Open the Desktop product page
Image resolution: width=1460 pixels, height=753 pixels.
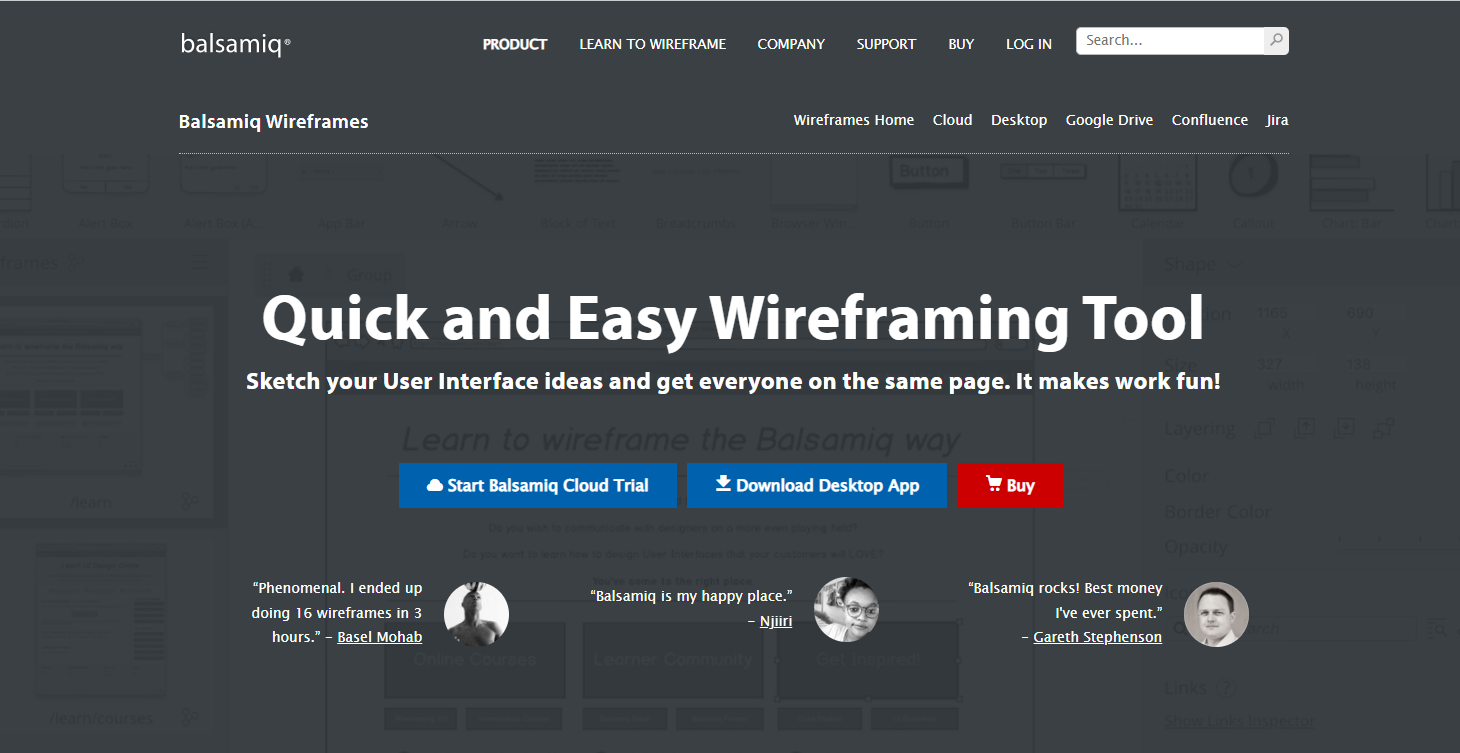1019,120
